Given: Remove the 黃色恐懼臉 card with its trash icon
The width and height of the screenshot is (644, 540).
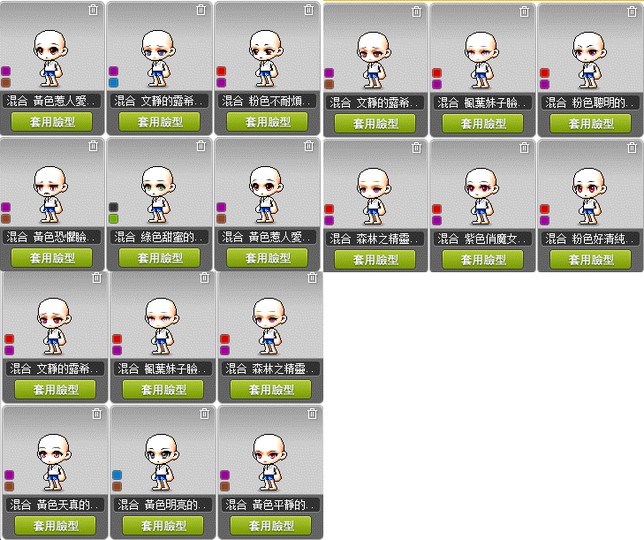Looking at the screenshot, I should tap(93, 146).
